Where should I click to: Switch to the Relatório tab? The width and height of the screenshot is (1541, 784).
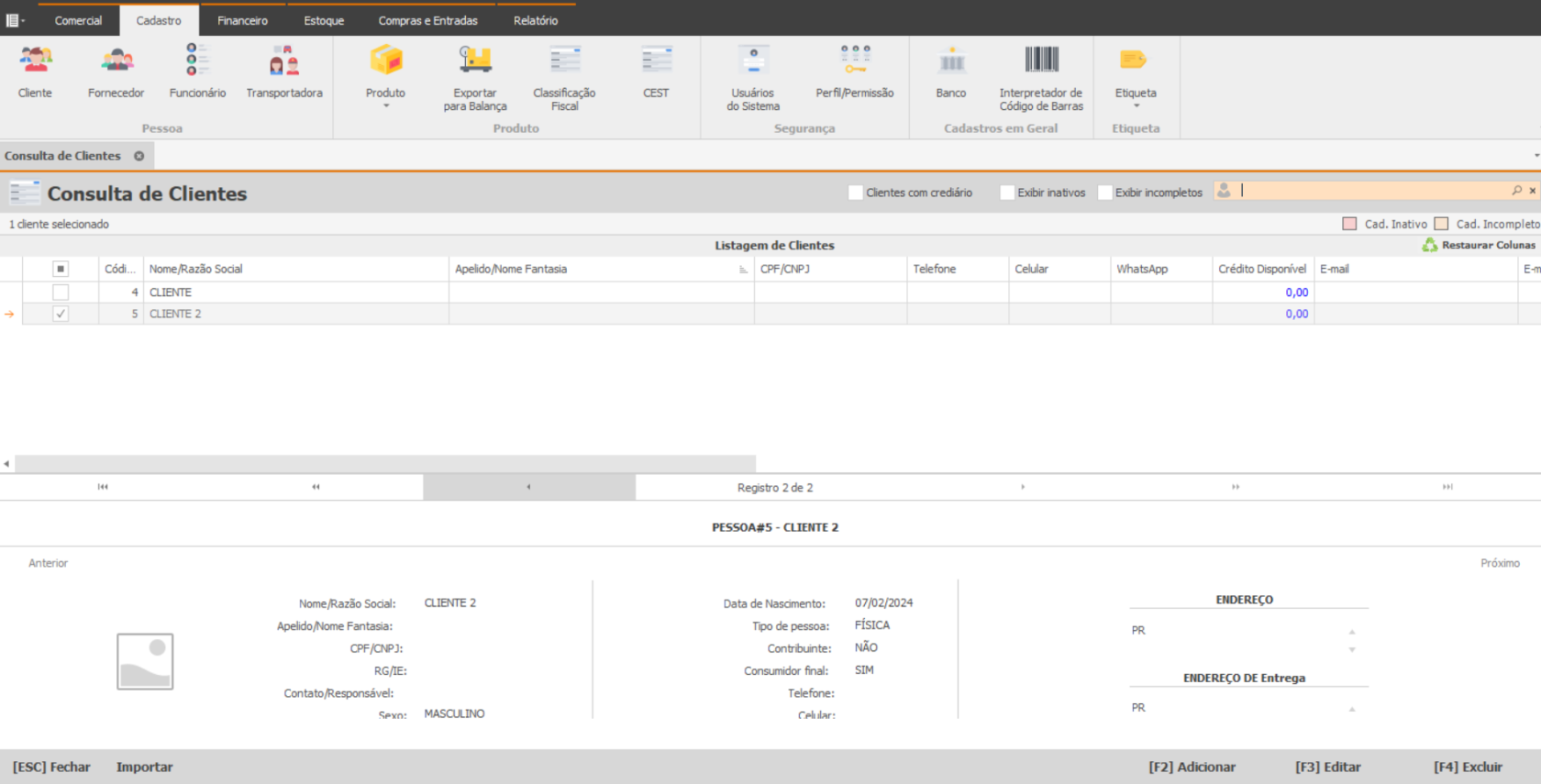click(536, 20)
